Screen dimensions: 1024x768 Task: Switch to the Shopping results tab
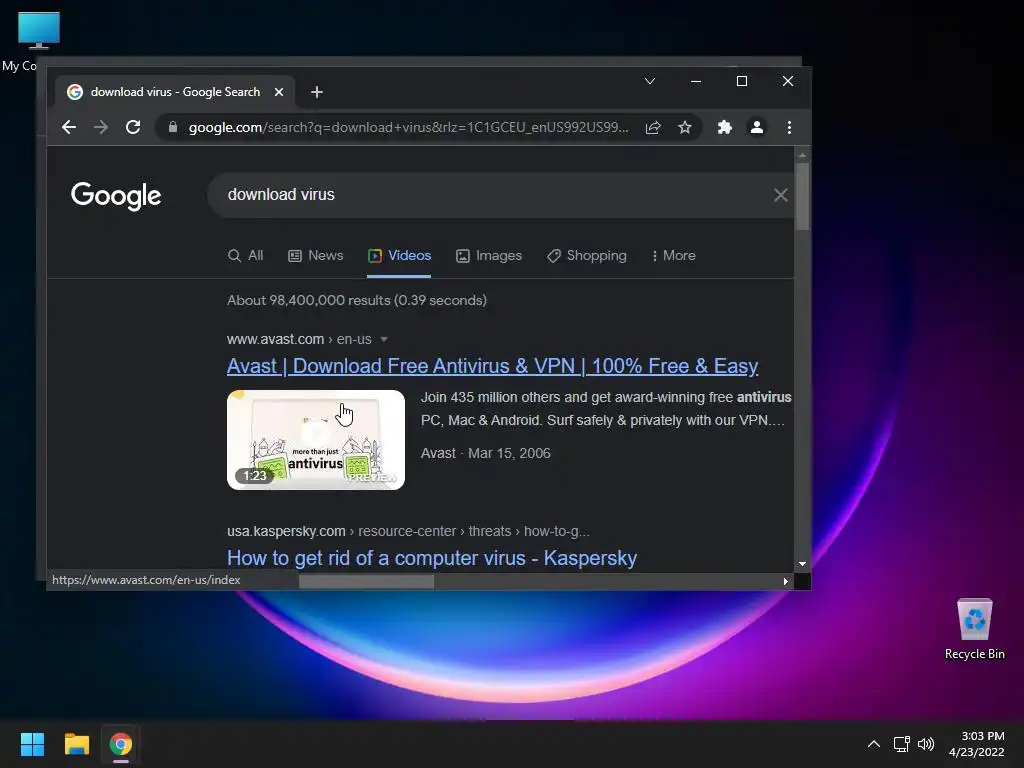coord(586,255)
